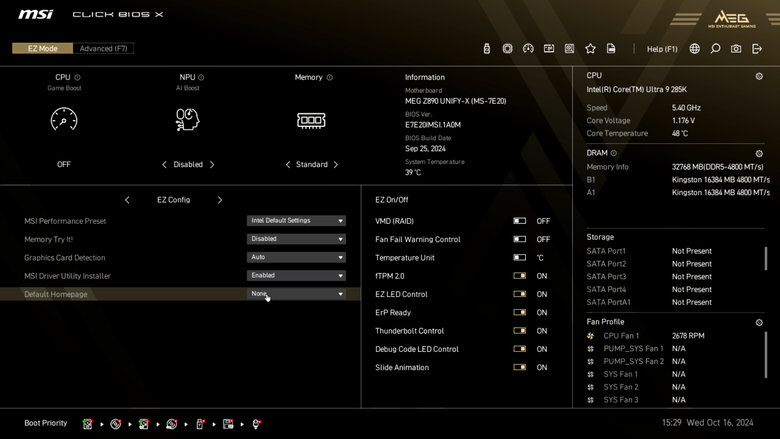780x439 pixels.
Task: Open CPU panel settings gear
Action: [x=759, y=76]
